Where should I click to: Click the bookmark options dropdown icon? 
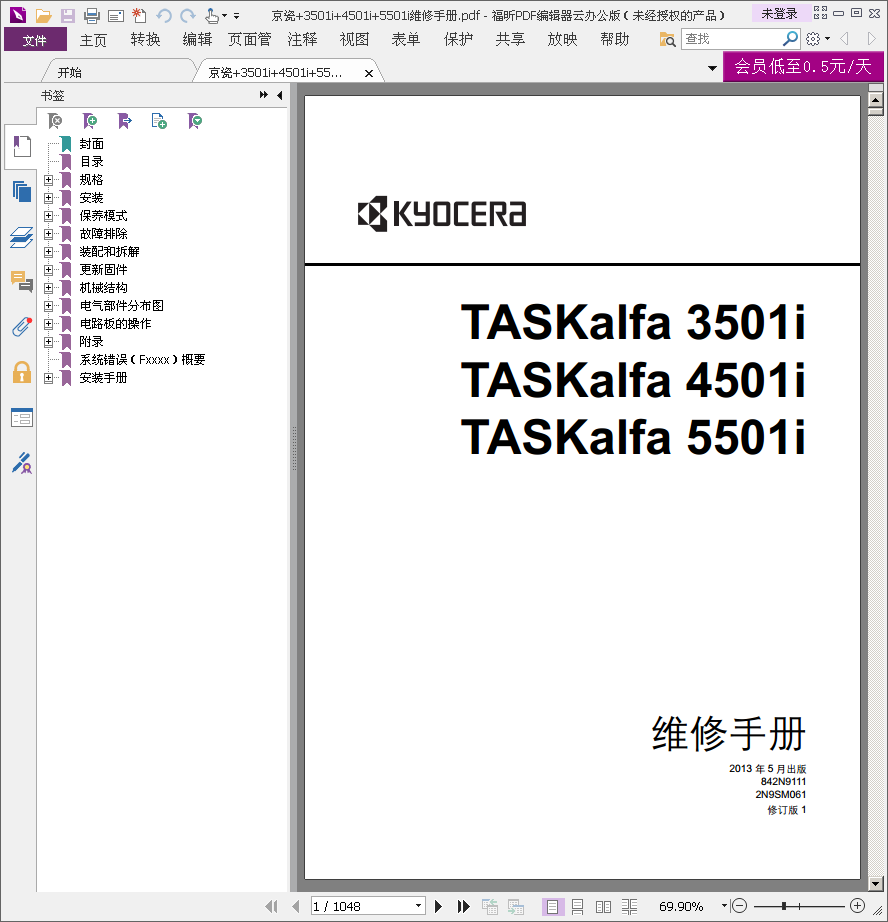click(x=195, y=121)
